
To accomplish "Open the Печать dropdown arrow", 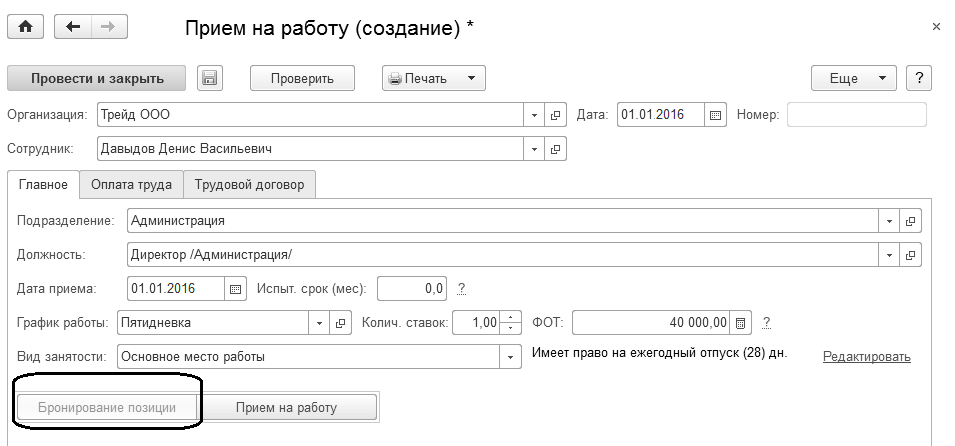I will tap(471, 79).
